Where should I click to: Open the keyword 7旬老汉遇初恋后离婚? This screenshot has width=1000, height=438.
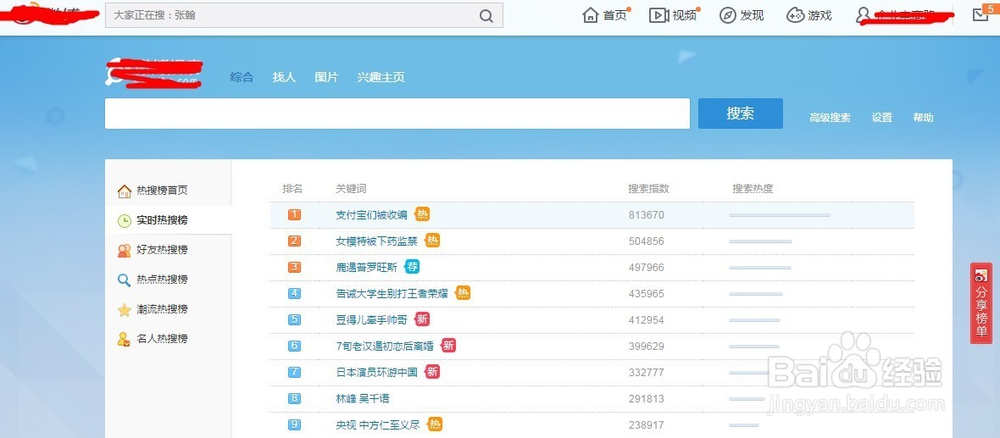point(385,346)
